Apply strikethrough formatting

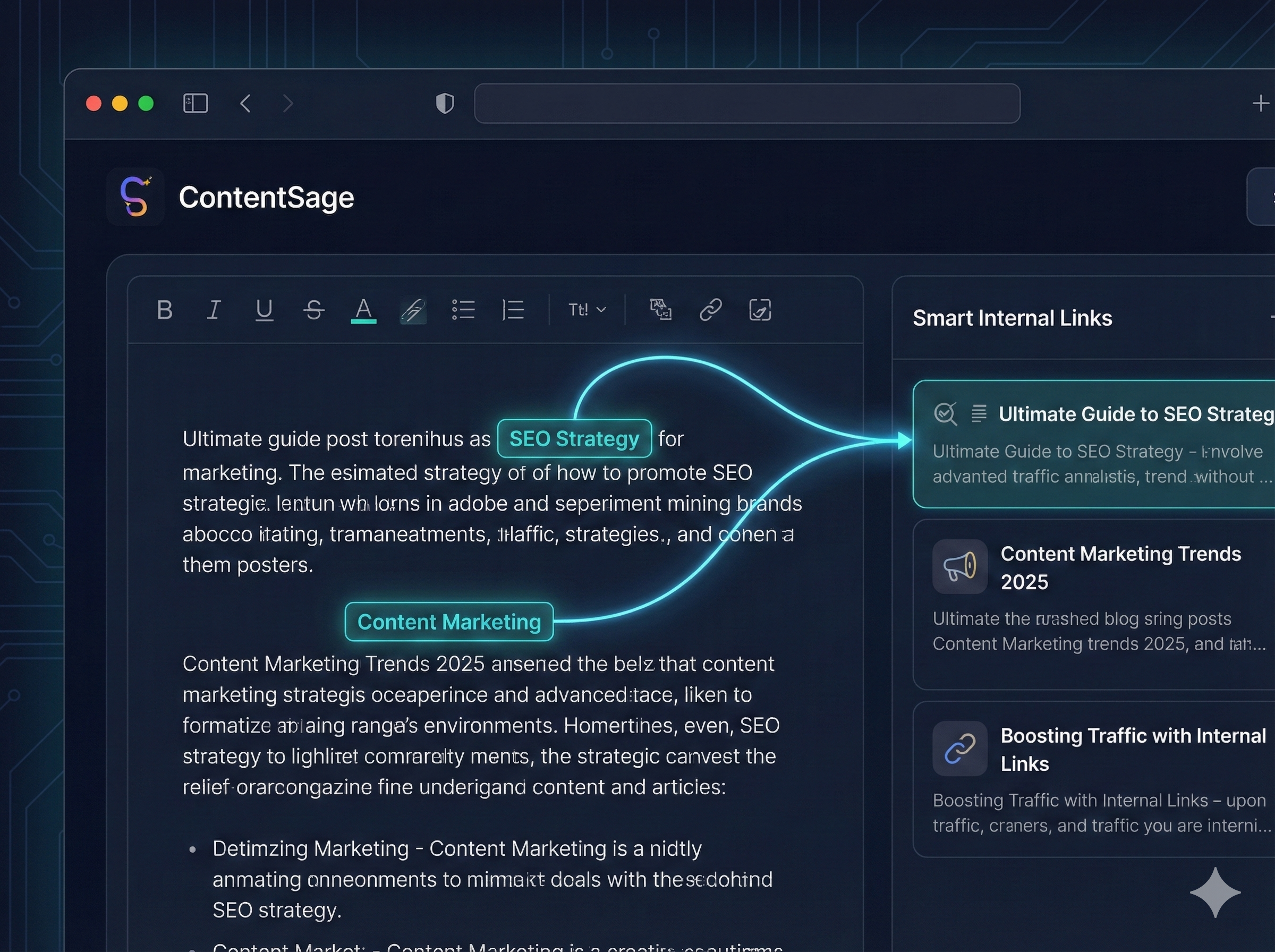313,310
